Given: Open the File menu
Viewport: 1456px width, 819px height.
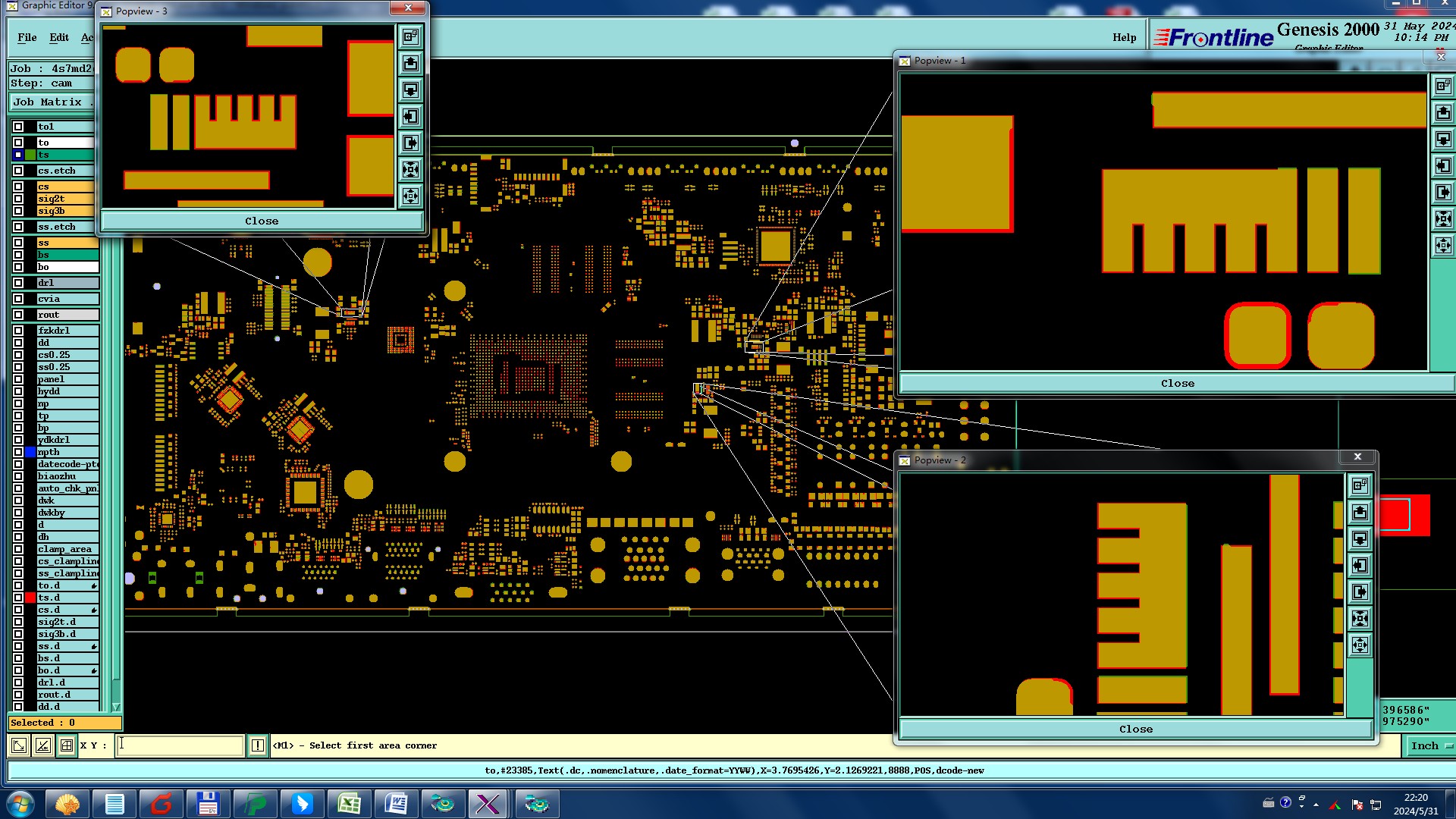Looking at the screenshot, I should click(27, 37).
